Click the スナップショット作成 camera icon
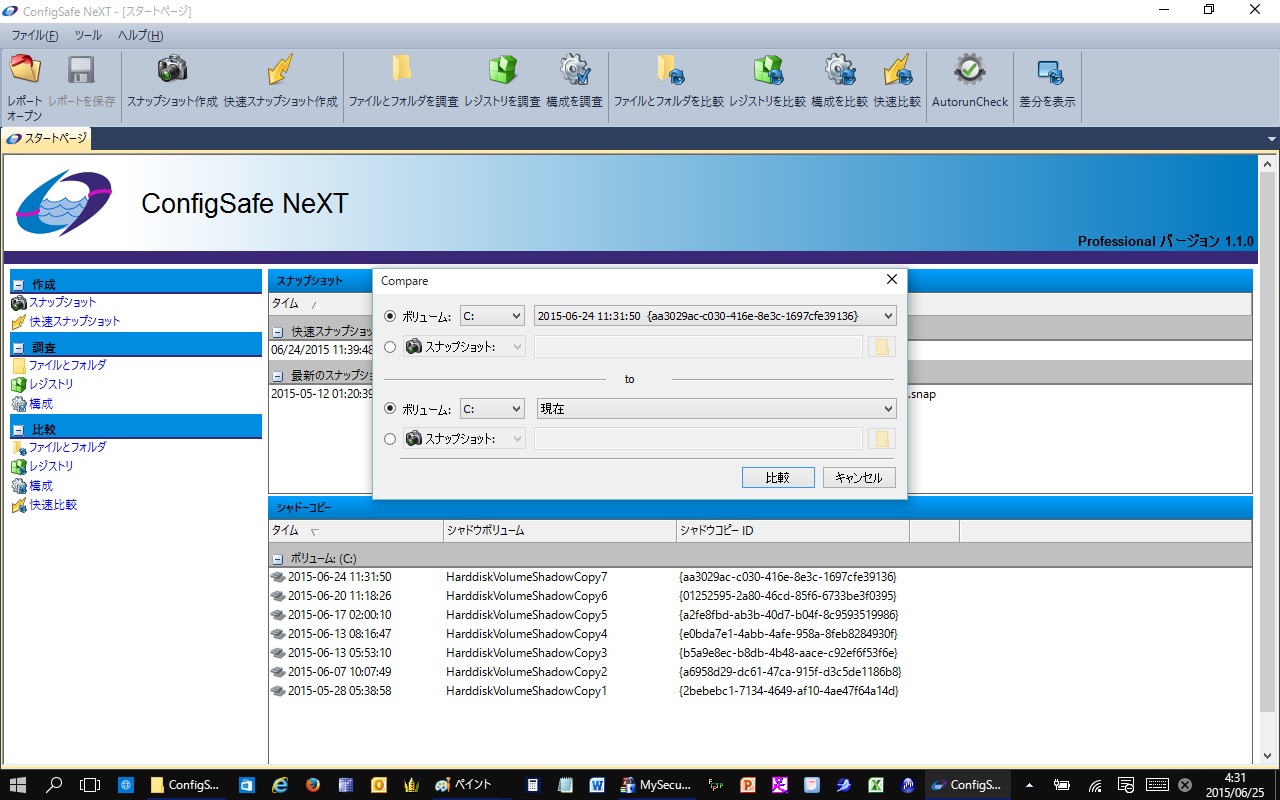 tap(172, 70)
